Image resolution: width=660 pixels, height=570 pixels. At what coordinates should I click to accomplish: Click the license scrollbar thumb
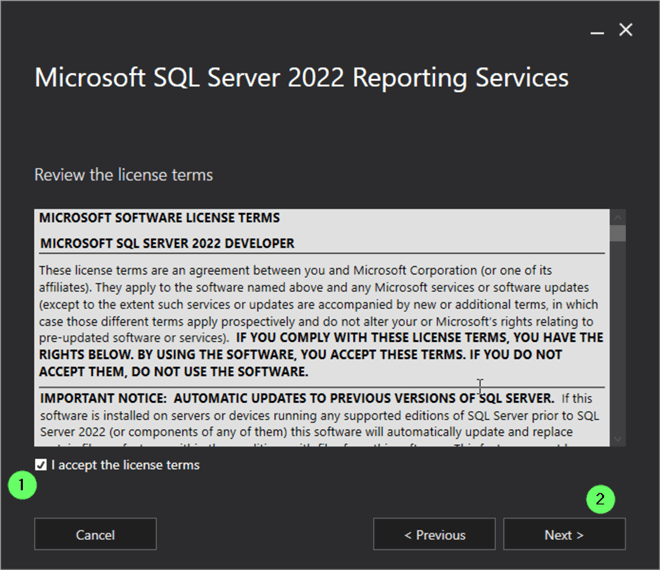coord(619,234)
